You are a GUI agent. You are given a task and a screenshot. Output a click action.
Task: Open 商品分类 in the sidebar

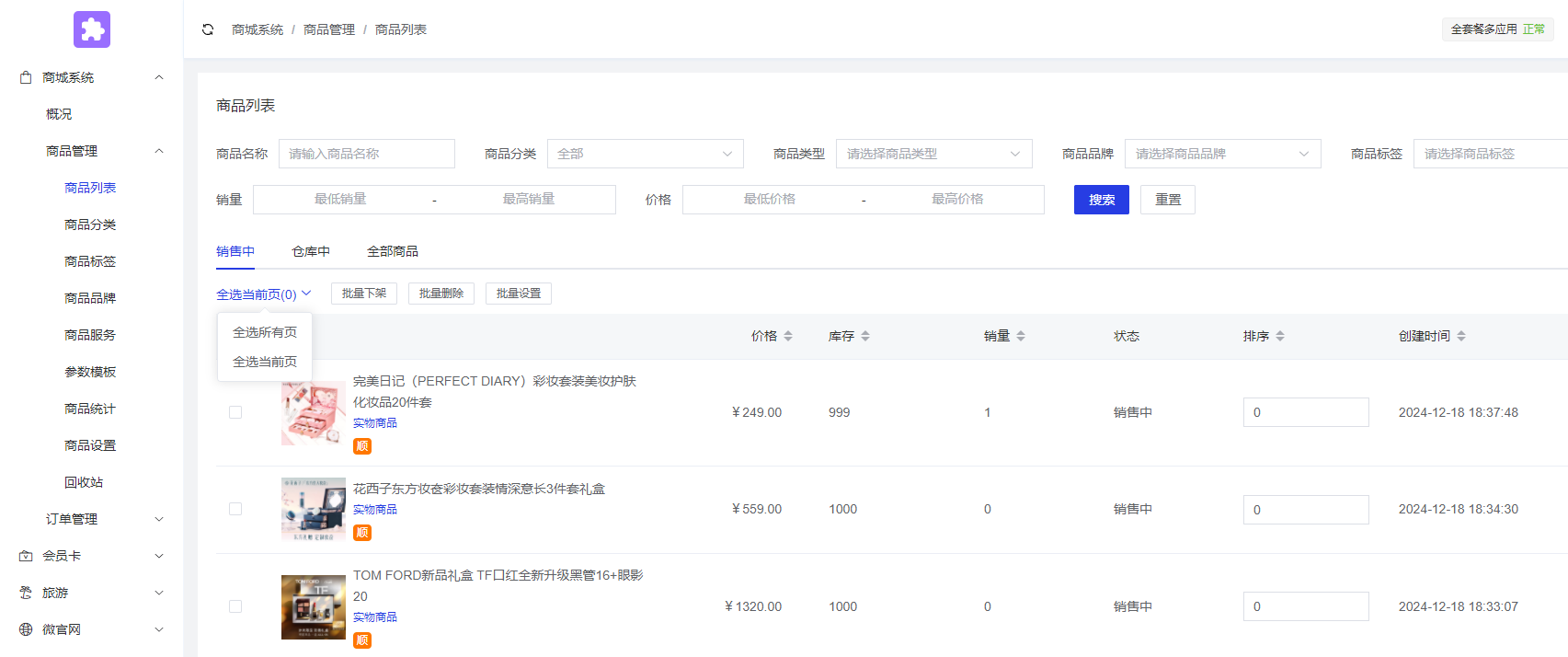coord(90,225)
